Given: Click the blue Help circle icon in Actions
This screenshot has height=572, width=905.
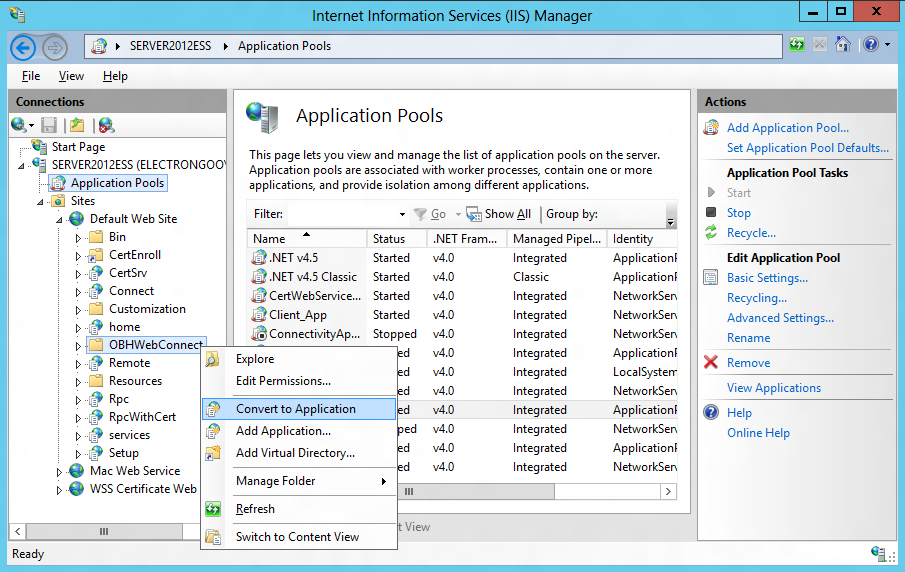Looking at the screenshot, I should point(711,412).
